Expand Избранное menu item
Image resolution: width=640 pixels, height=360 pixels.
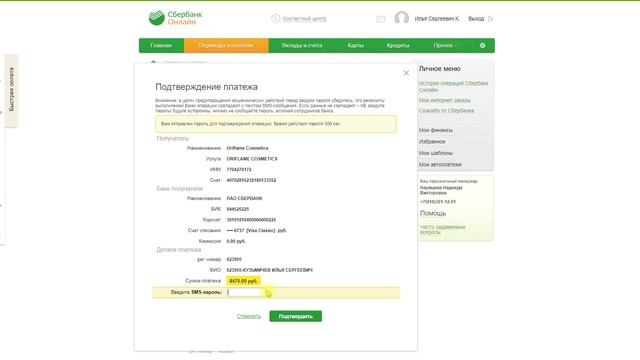tap(432, 141)
